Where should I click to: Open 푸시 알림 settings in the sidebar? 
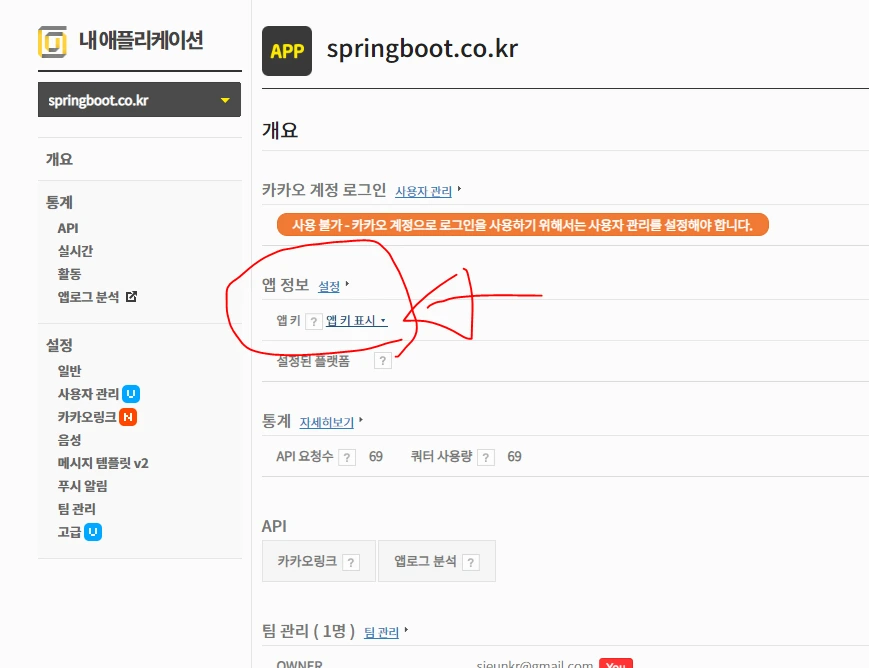point(83,486)
